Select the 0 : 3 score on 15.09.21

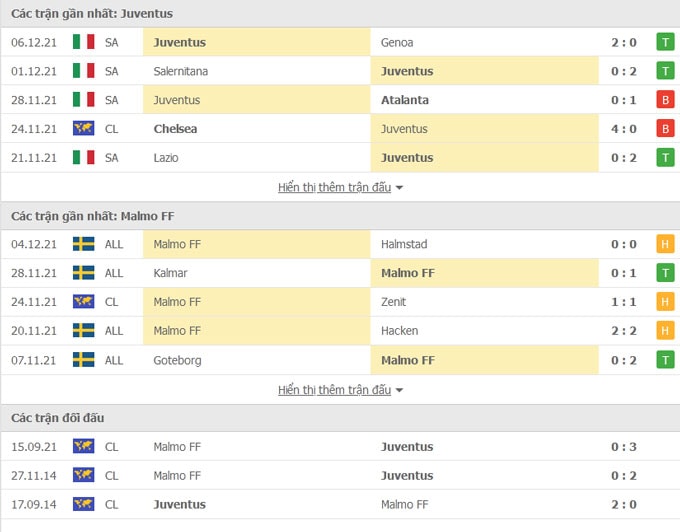coord(624,447)
